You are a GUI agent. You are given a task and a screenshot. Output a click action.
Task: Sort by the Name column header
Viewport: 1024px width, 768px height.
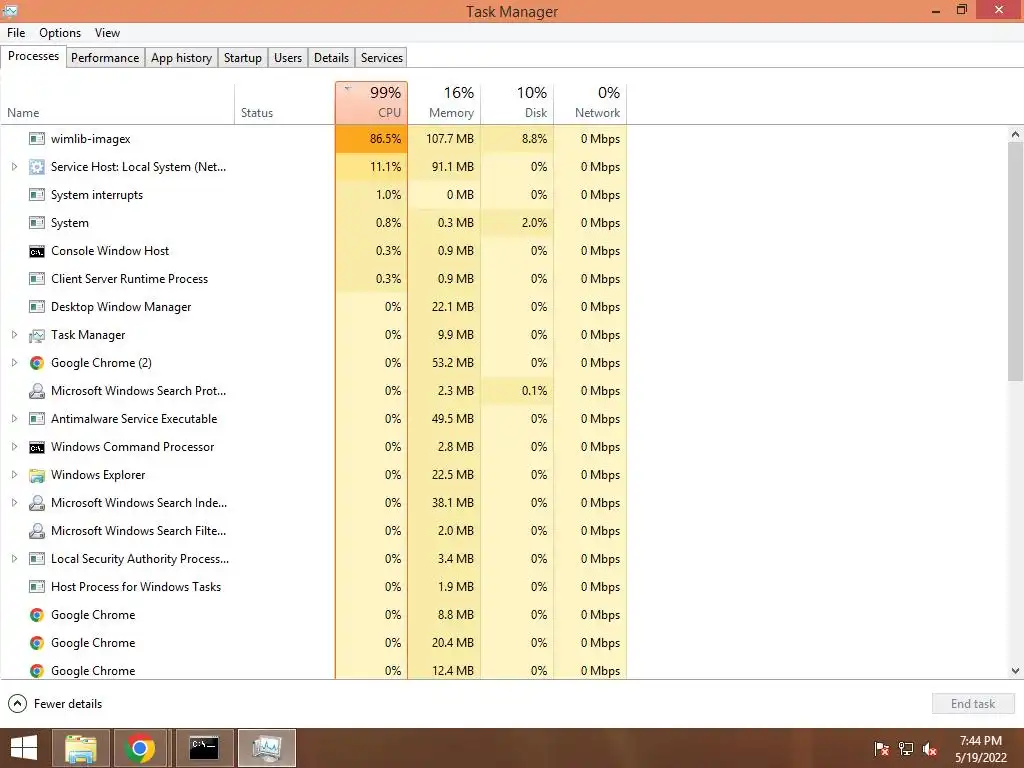pyautogui.click(x=118, y=103)
